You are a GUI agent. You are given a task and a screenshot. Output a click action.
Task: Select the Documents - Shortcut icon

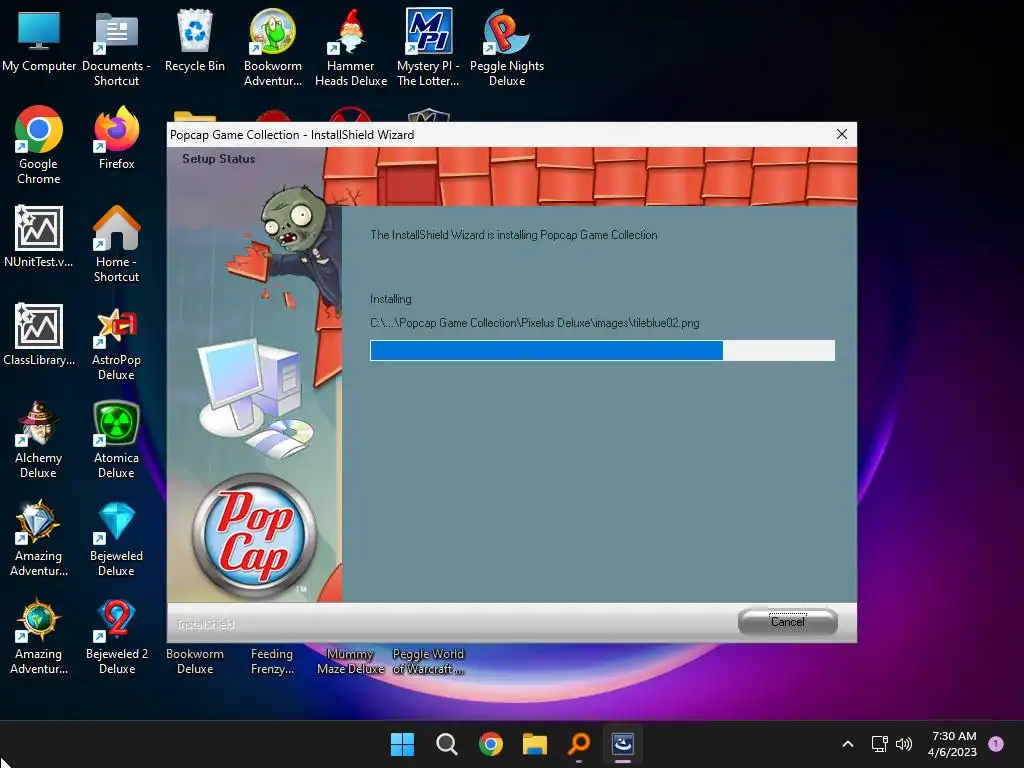pos(116,47)
